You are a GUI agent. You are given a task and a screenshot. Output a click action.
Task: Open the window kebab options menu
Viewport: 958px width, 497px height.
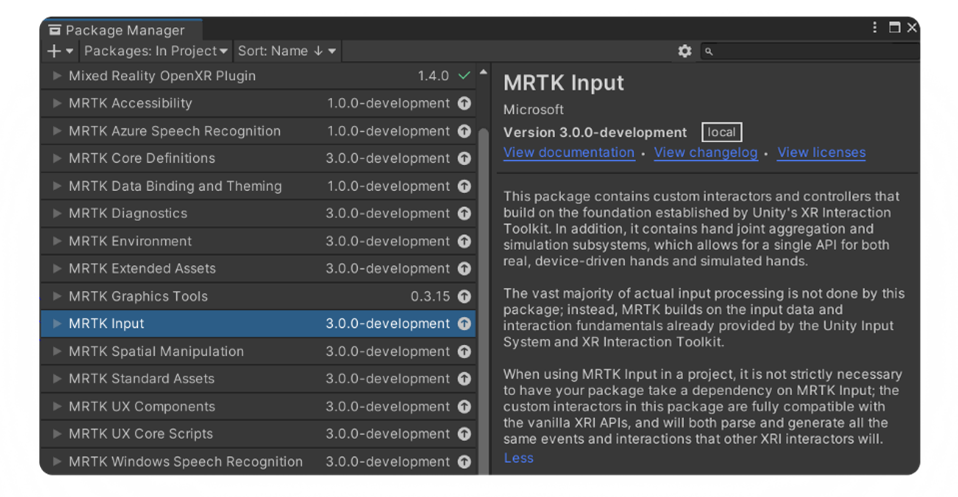[x=874, y=28]
